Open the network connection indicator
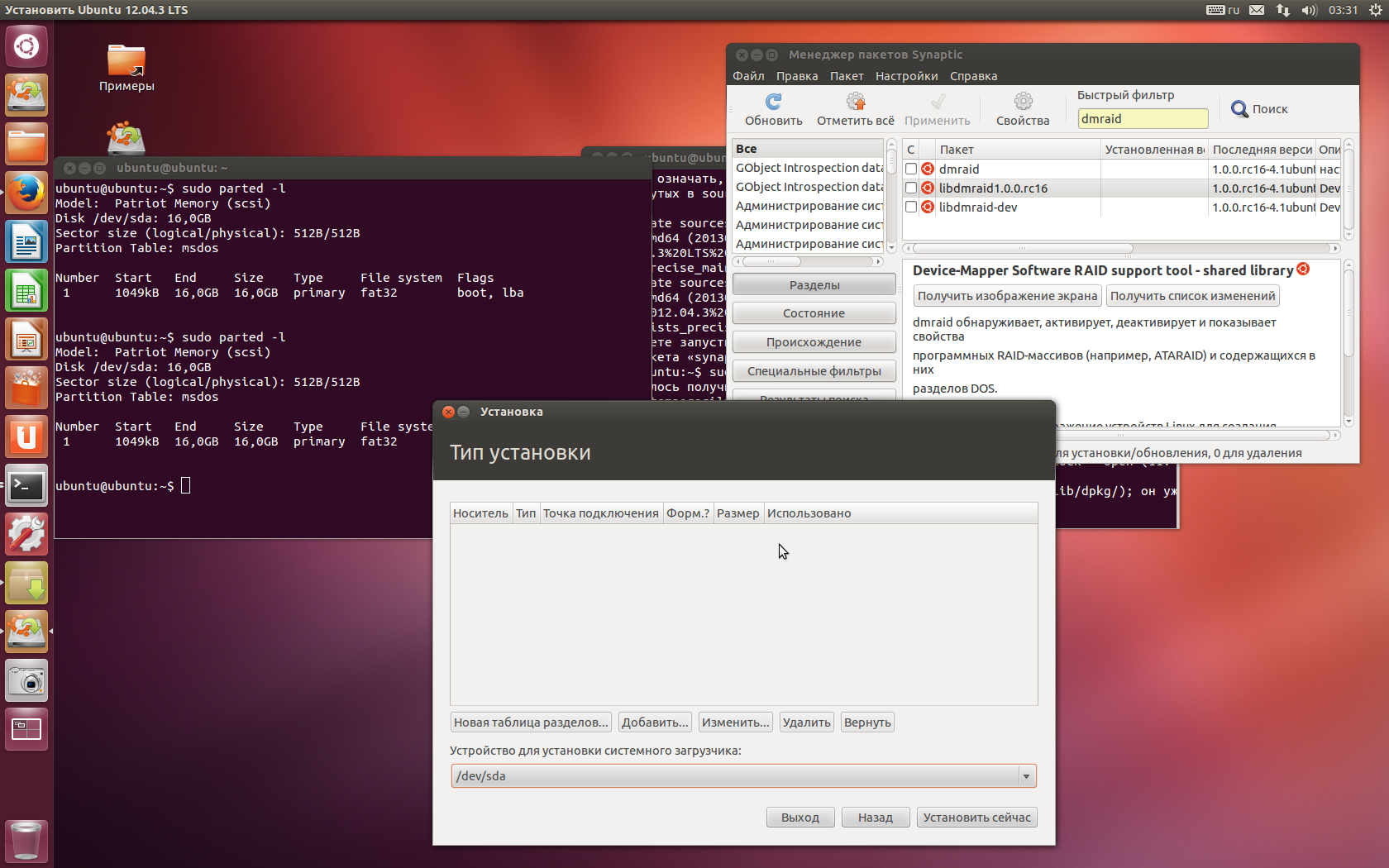The image size is (1389, 868). coord(1282,10)
